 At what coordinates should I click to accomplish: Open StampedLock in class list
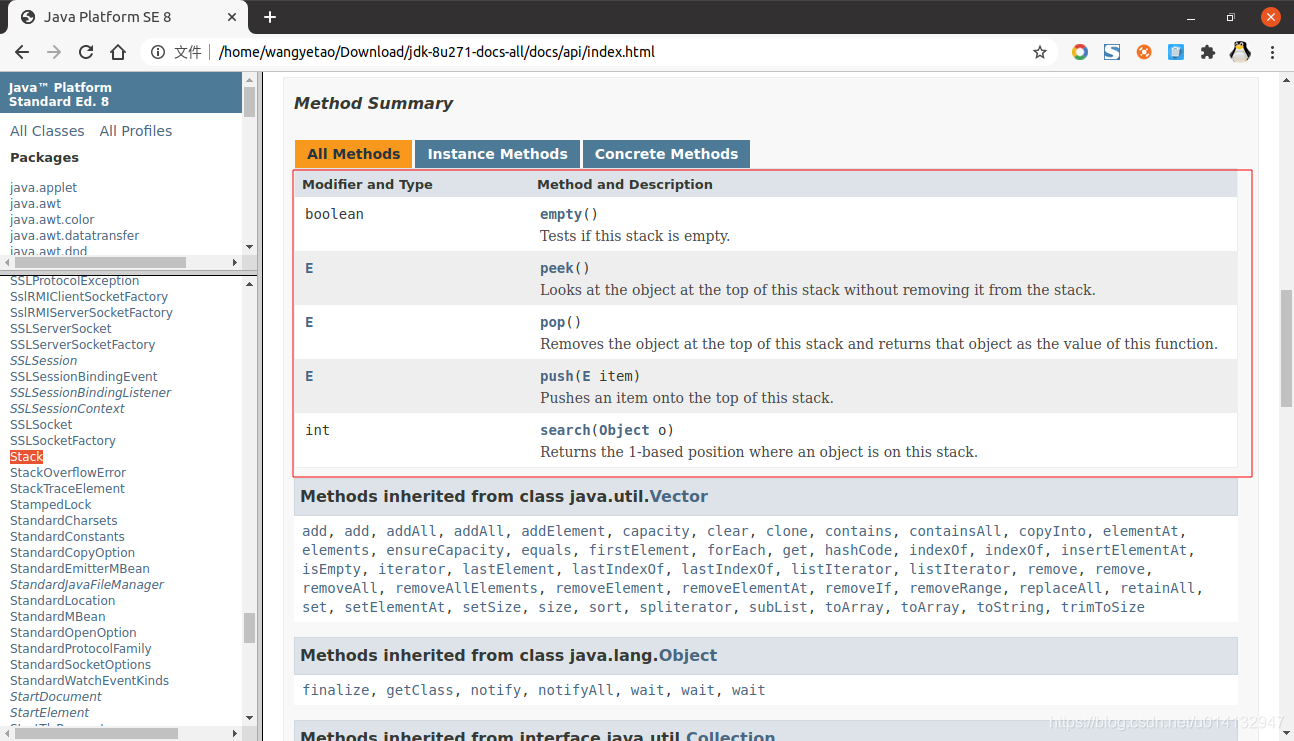pyautogui.click(x=51, y=504)
